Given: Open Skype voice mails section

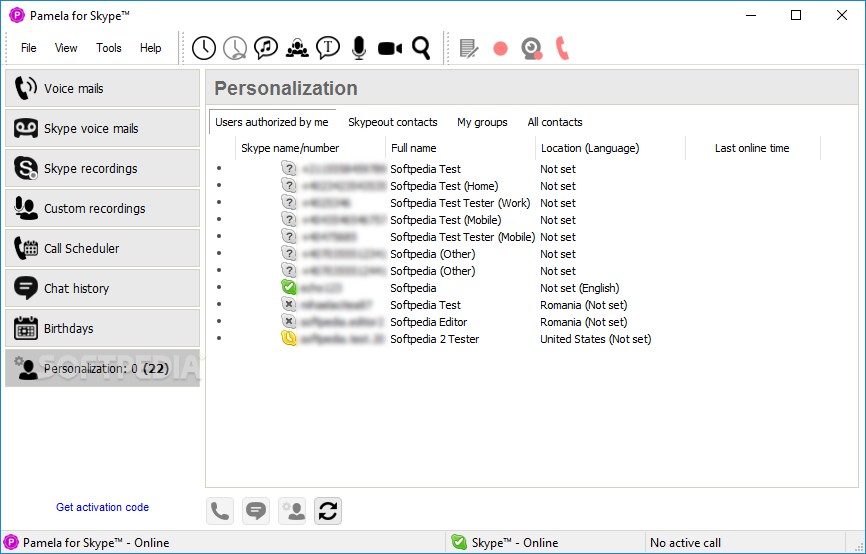Looking at the screenshot, I should (x=103, y=128).
